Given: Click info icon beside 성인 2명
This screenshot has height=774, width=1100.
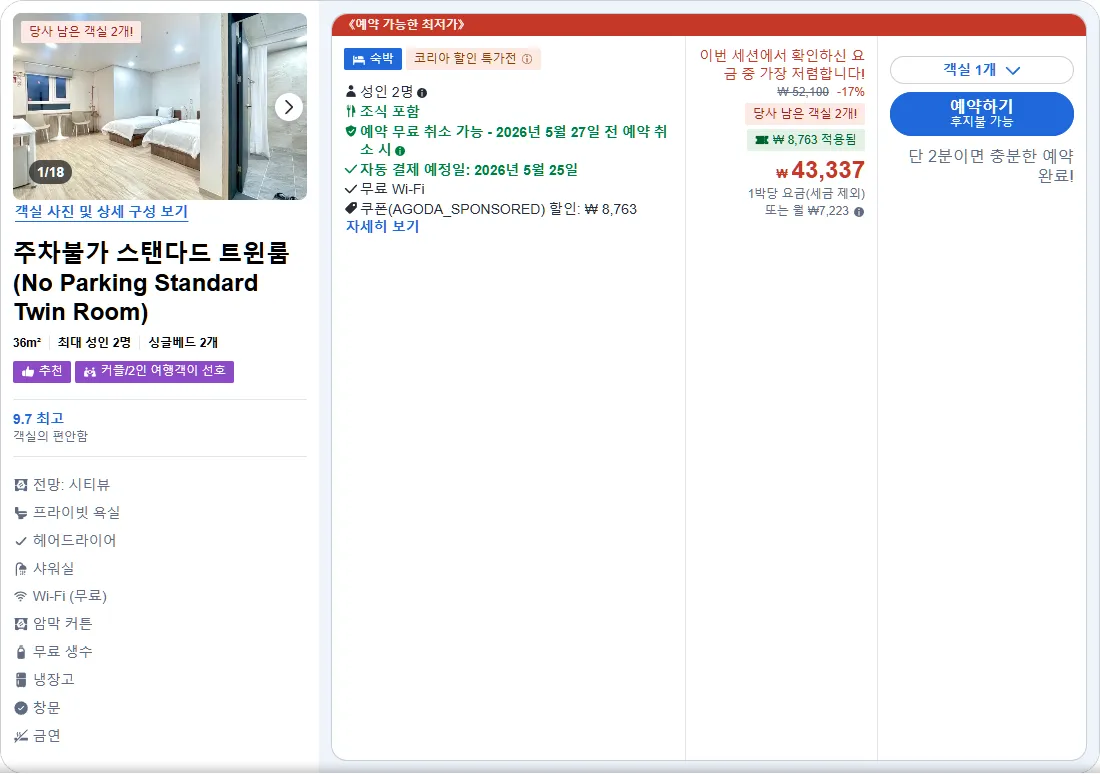Looking at the screenshot, I should point(422,93).
